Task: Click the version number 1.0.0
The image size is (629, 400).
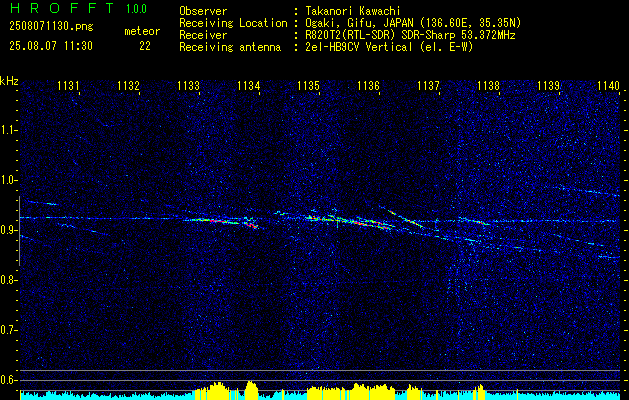Action: [x=136, y=9]
